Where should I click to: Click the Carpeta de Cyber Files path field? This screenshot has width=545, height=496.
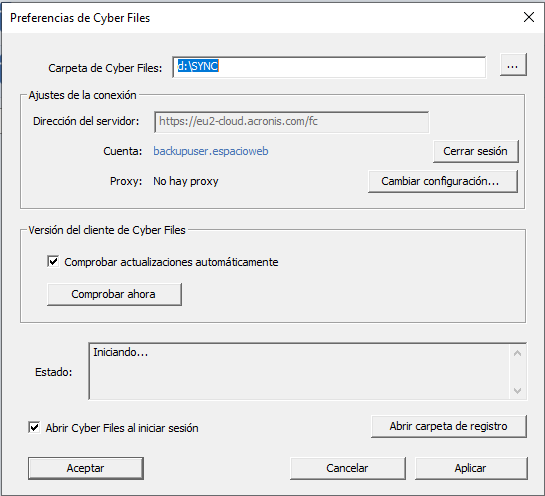329,67
